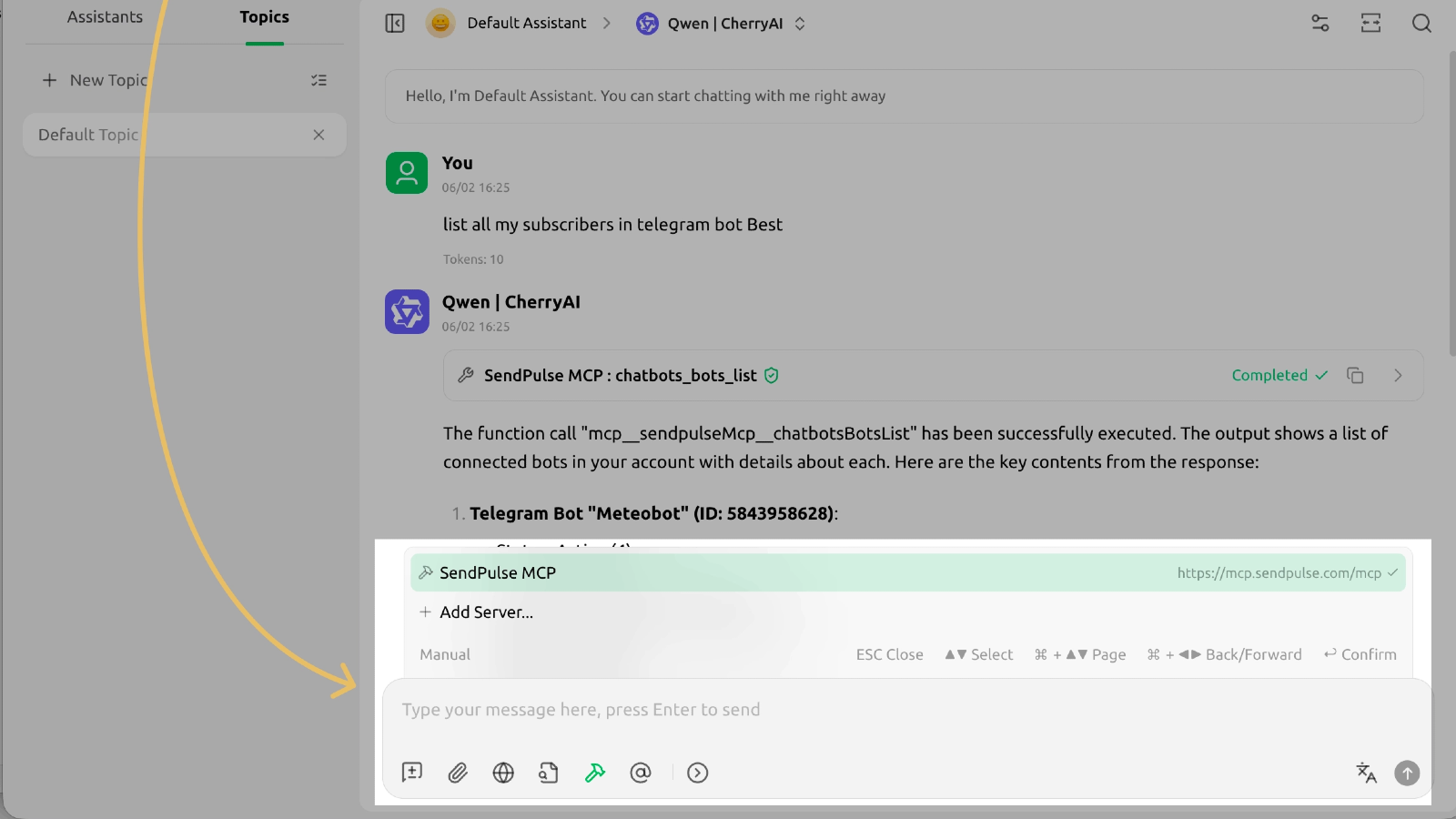Click the ESC Close hint
This screenshot has width=1456, height=819.
(x=889, y=654)
